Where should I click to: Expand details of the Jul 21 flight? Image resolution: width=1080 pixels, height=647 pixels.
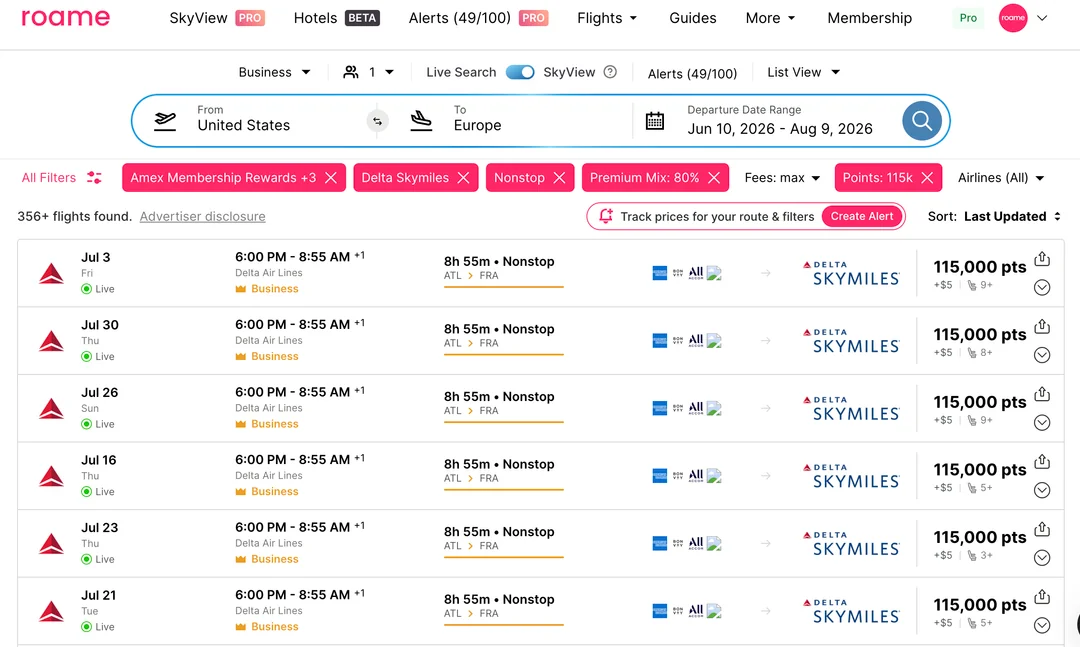[1042, 625]
